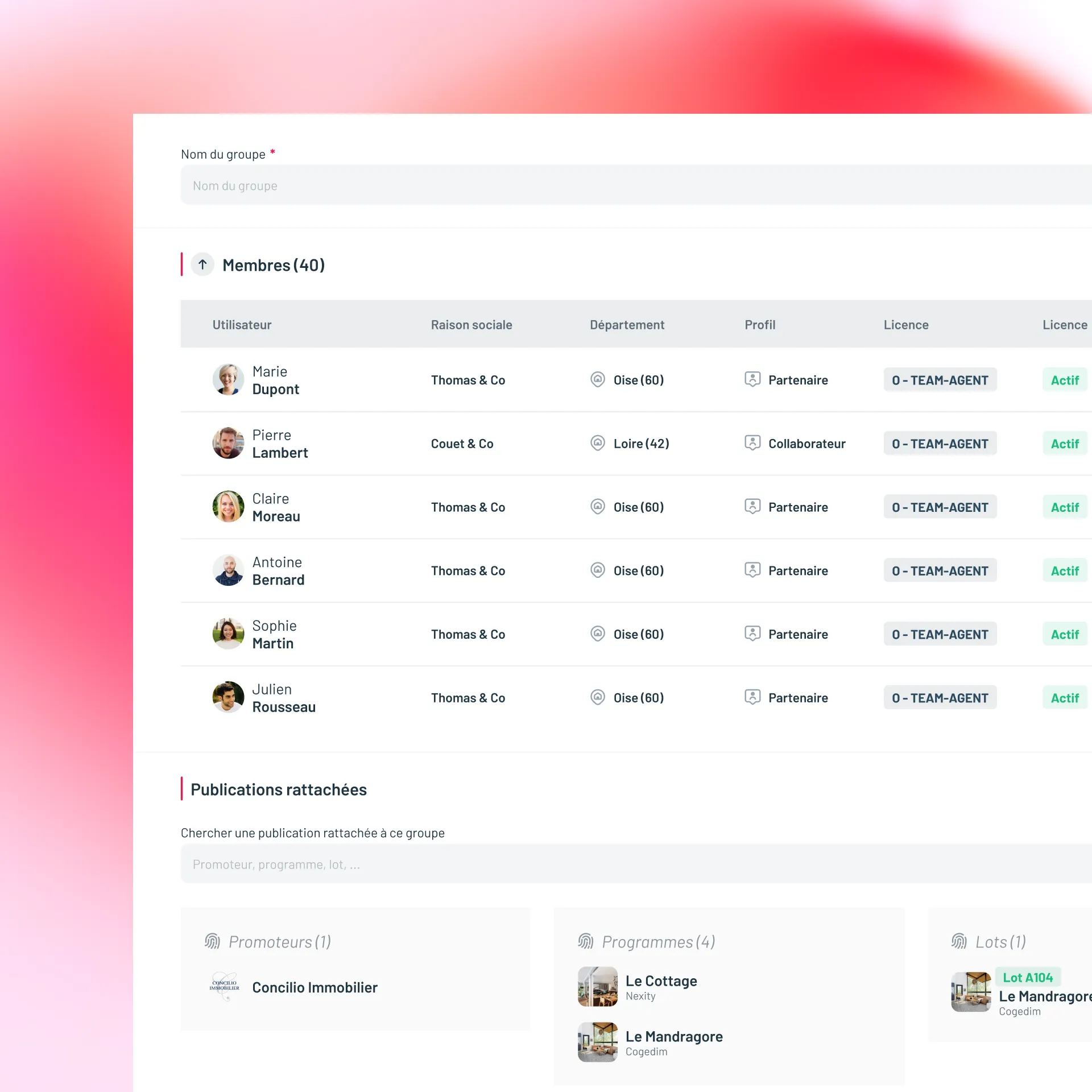Image resolution: width=1092 pixels, height=1092 pixels.
Task: Select Julien Rousseau's Actif status badge
Action: click(1065, 698)
